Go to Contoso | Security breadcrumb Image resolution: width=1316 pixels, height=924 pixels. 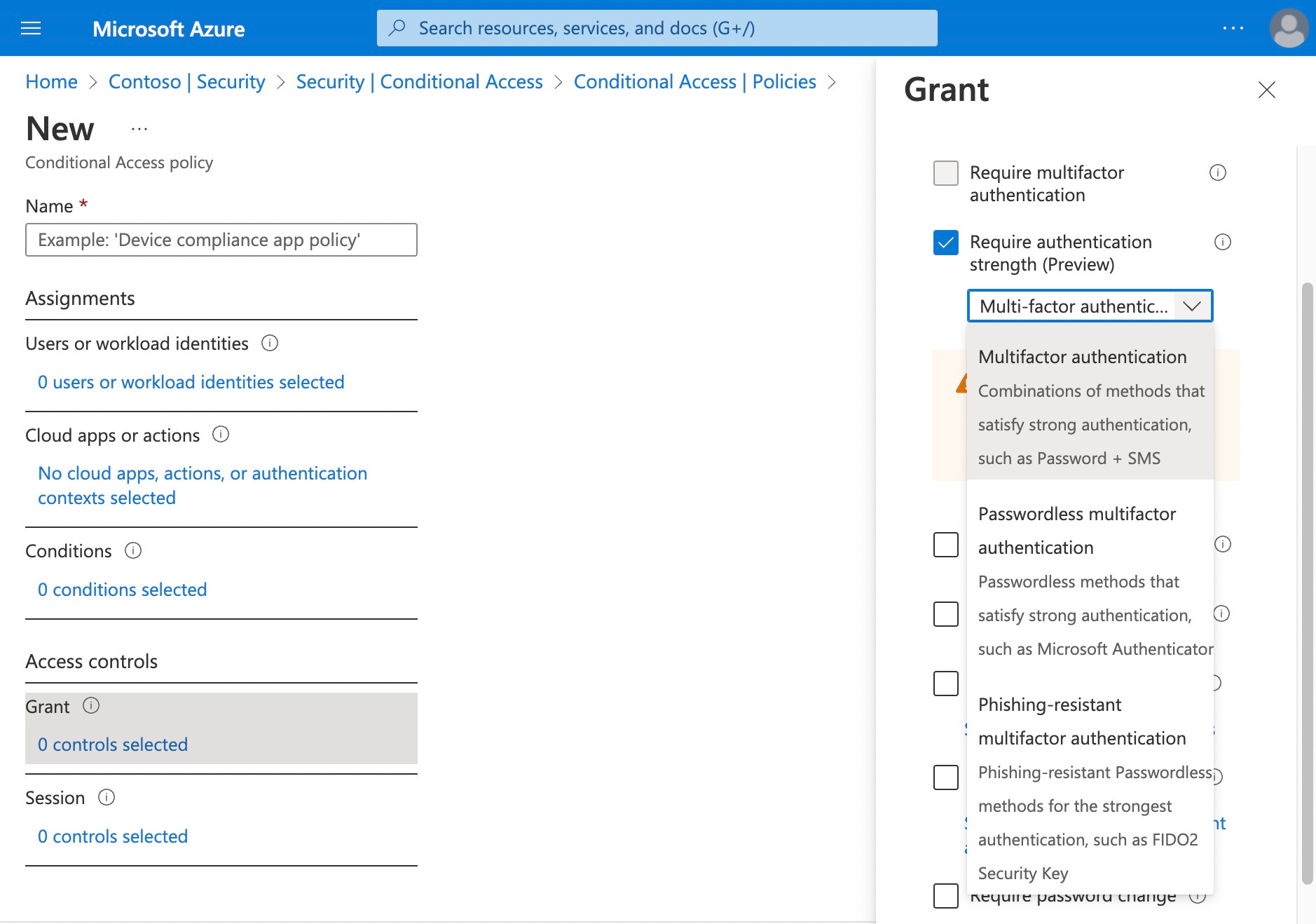click(187, 81)
